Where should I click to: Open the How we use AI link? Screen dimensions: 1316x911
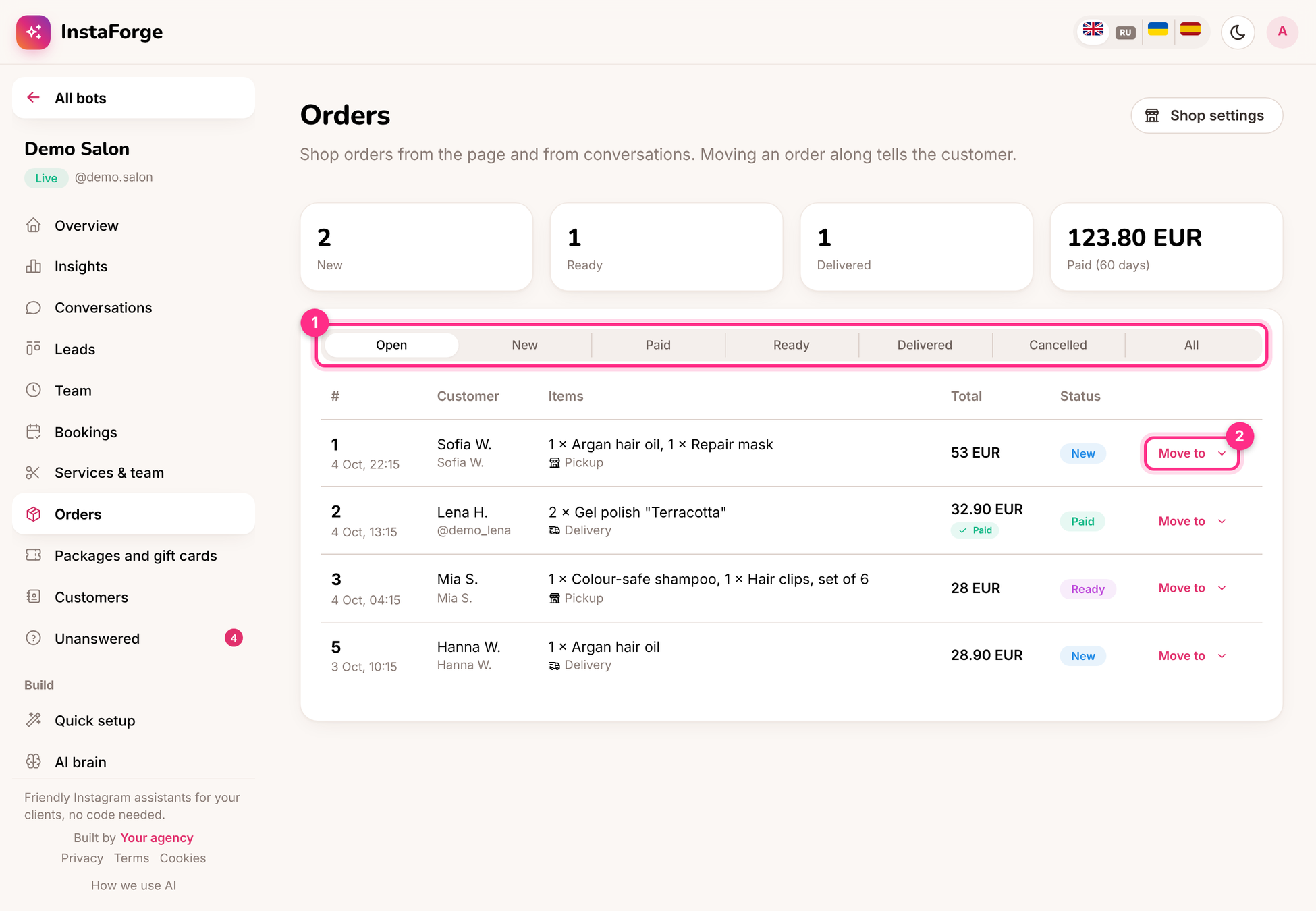click(x=134, y=885)
